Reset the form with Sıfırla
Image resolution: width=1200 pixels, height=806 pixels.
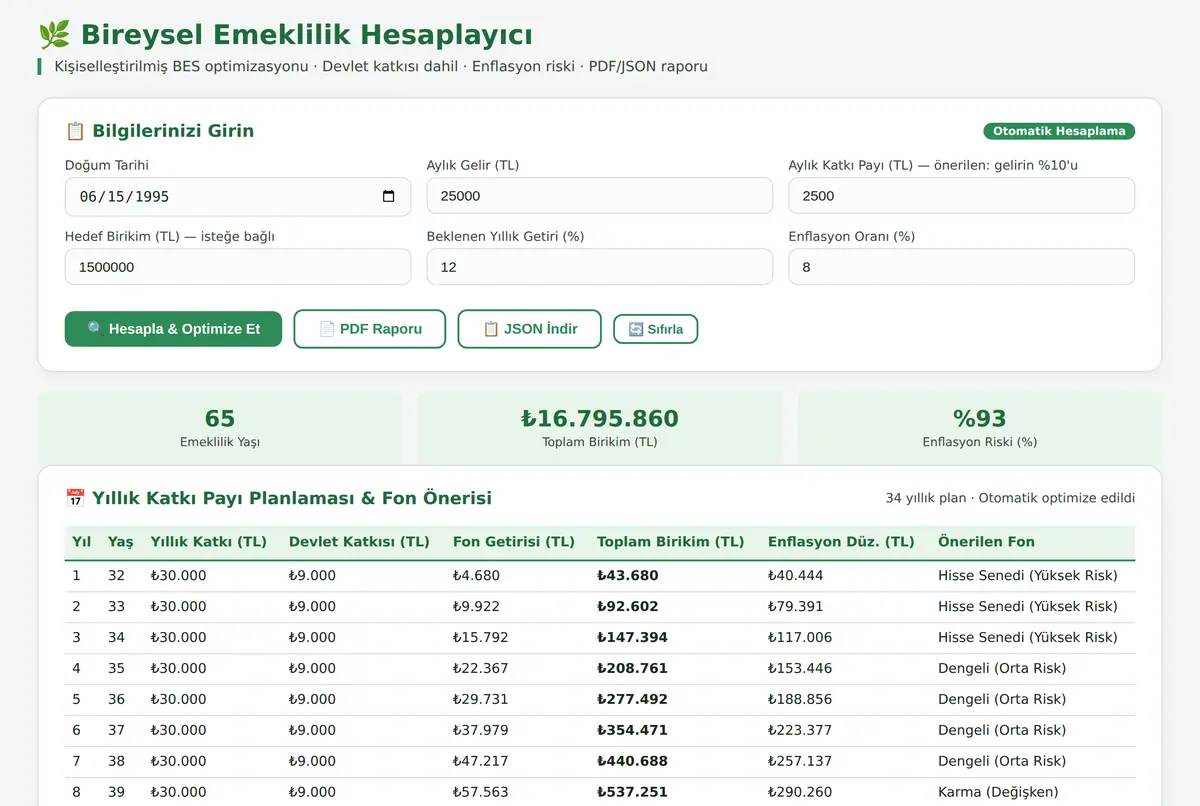656,329
